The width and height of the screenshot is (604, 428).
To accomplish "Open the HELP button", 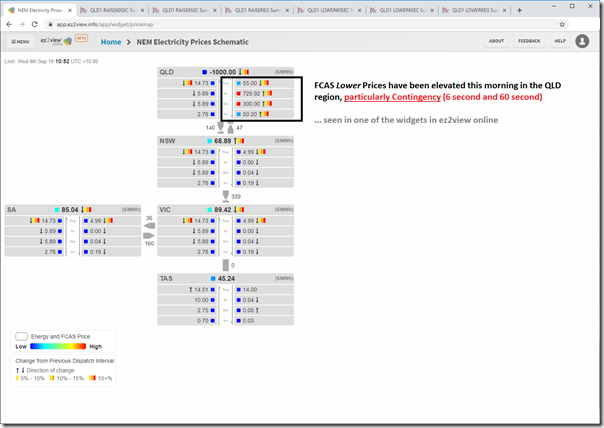I will (x=560, y=41).
